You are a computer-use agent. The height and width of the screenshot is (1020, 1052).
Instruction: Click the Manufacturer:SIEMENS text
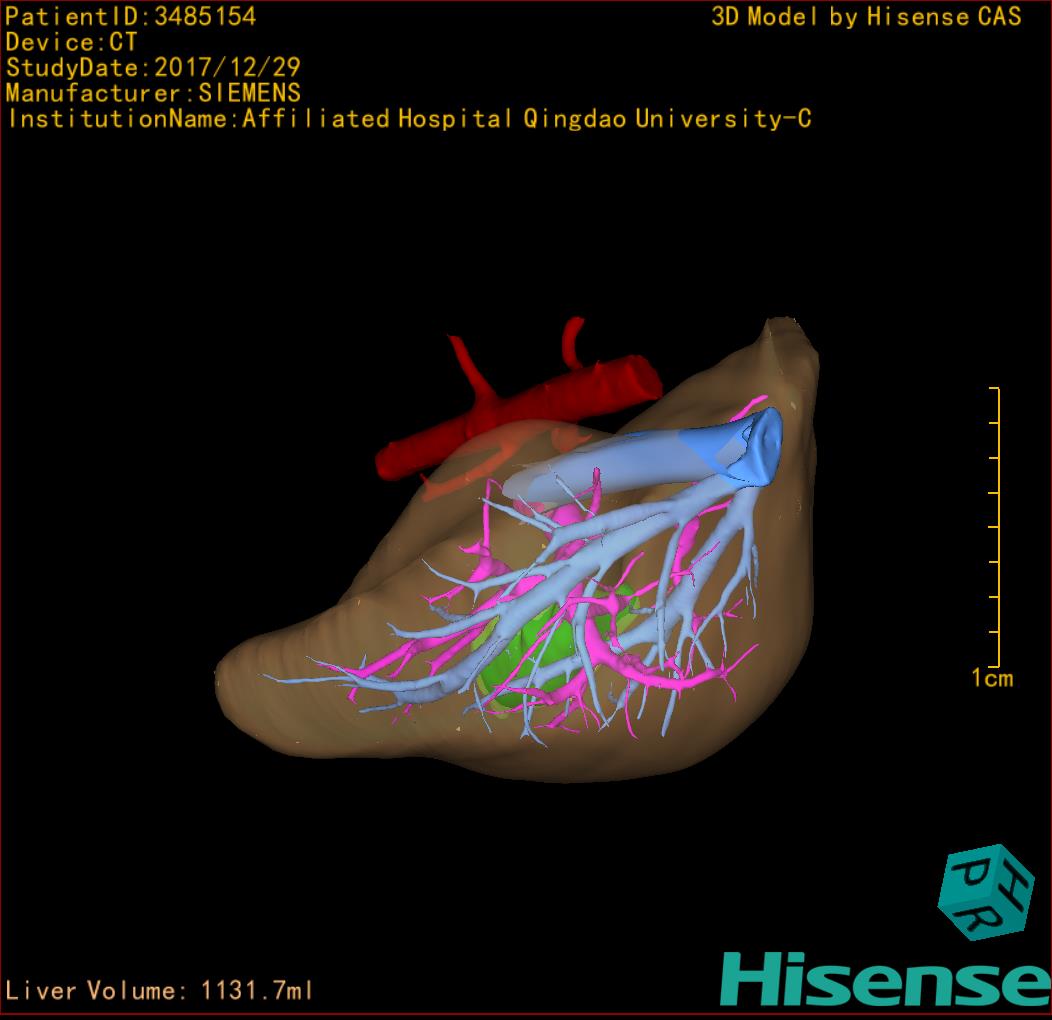click(153, 93)
